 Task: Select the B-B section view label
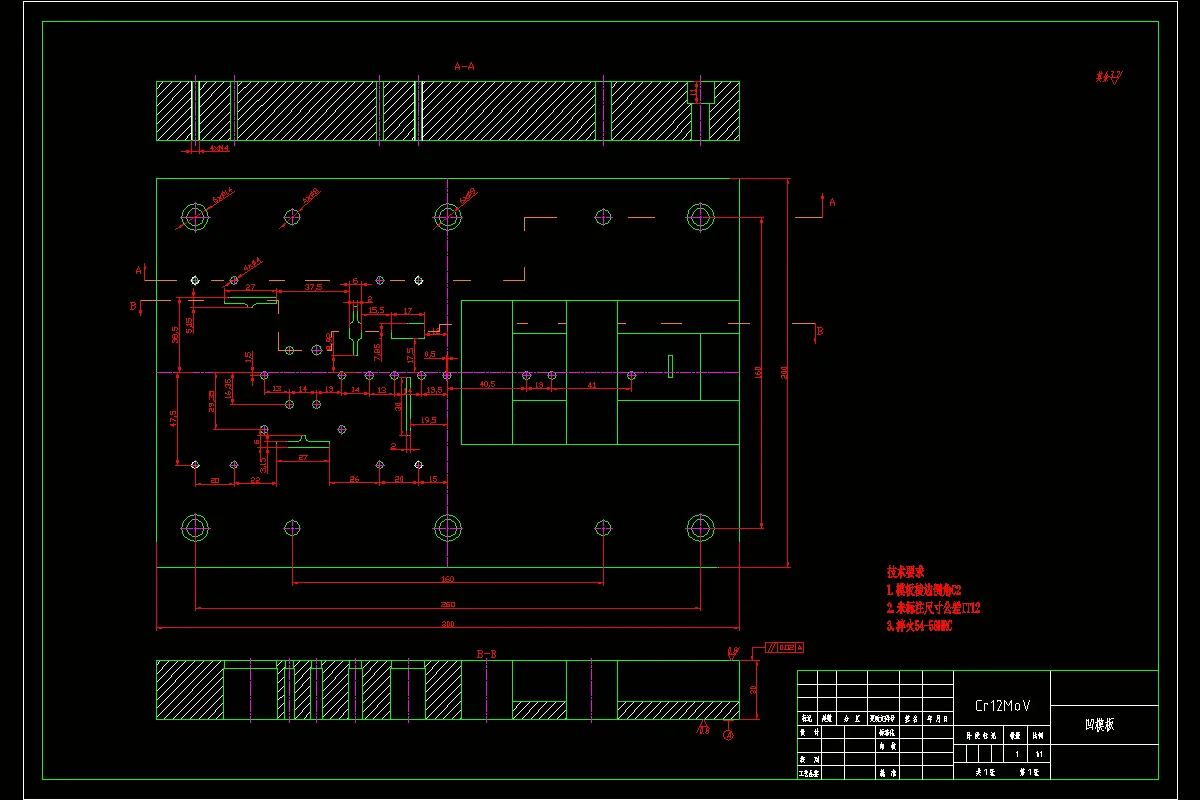[x=487, y=653]
